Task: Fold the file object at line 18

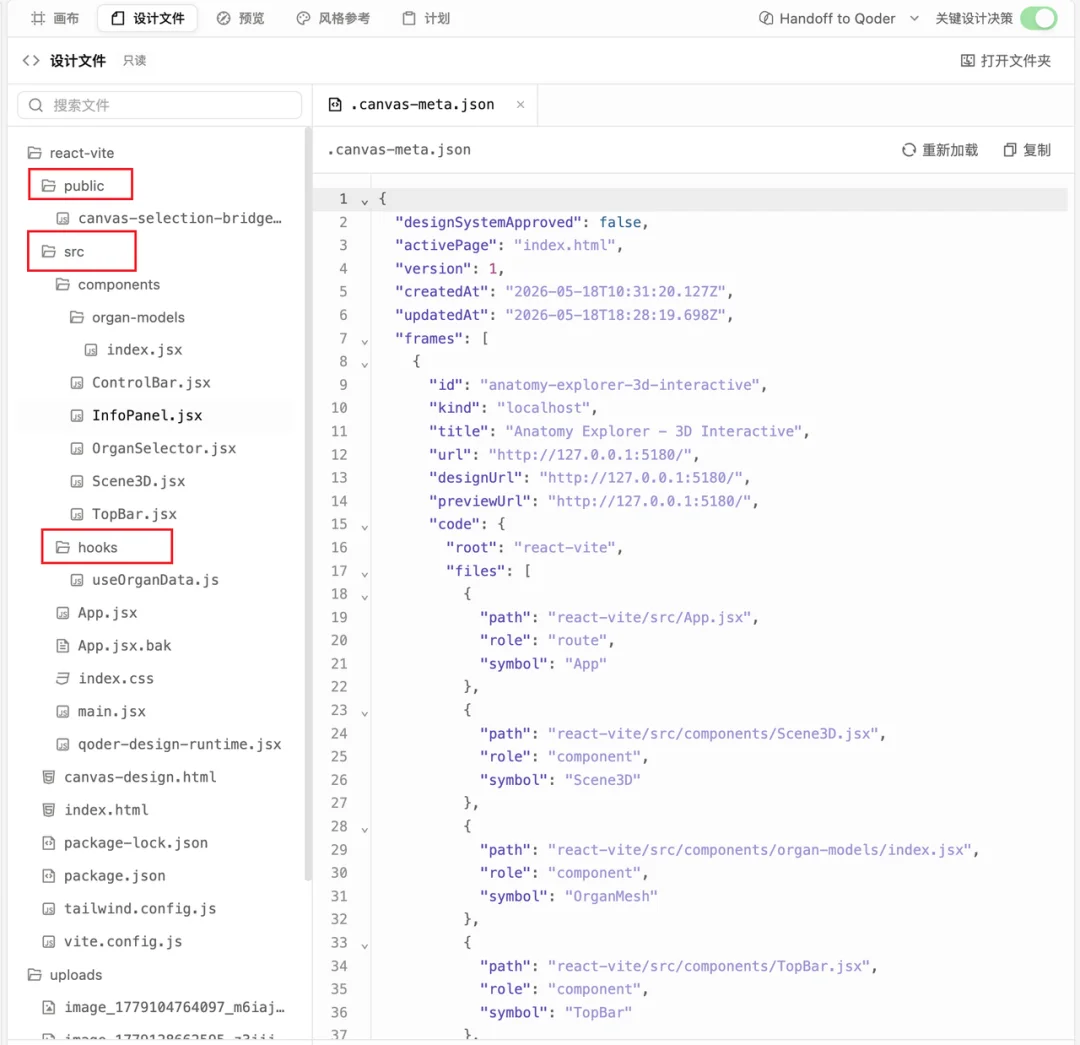Action: pos(364,597)
